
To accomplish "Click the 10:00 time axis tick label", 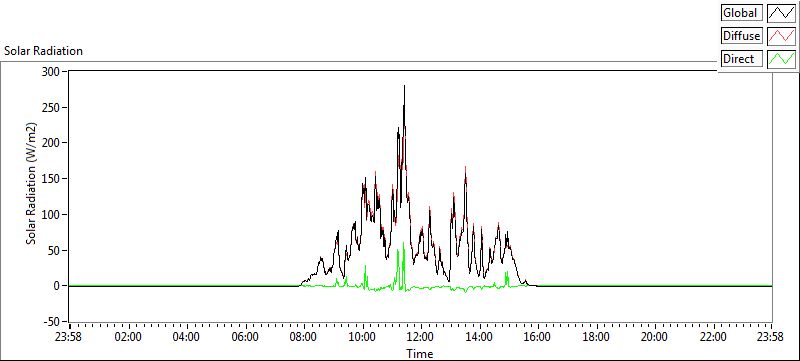I will (363, 337).
